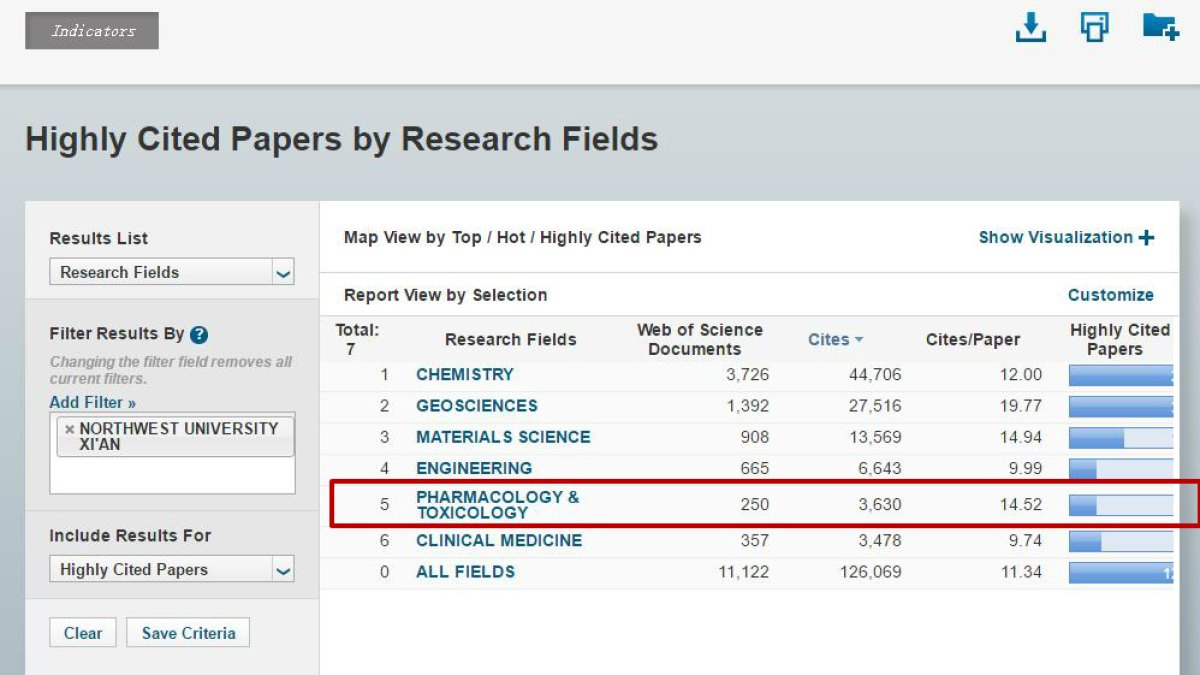Click the plus icon beside Show Visualization
Viewport: 1200px width, 675px height.
[1146, 237]
